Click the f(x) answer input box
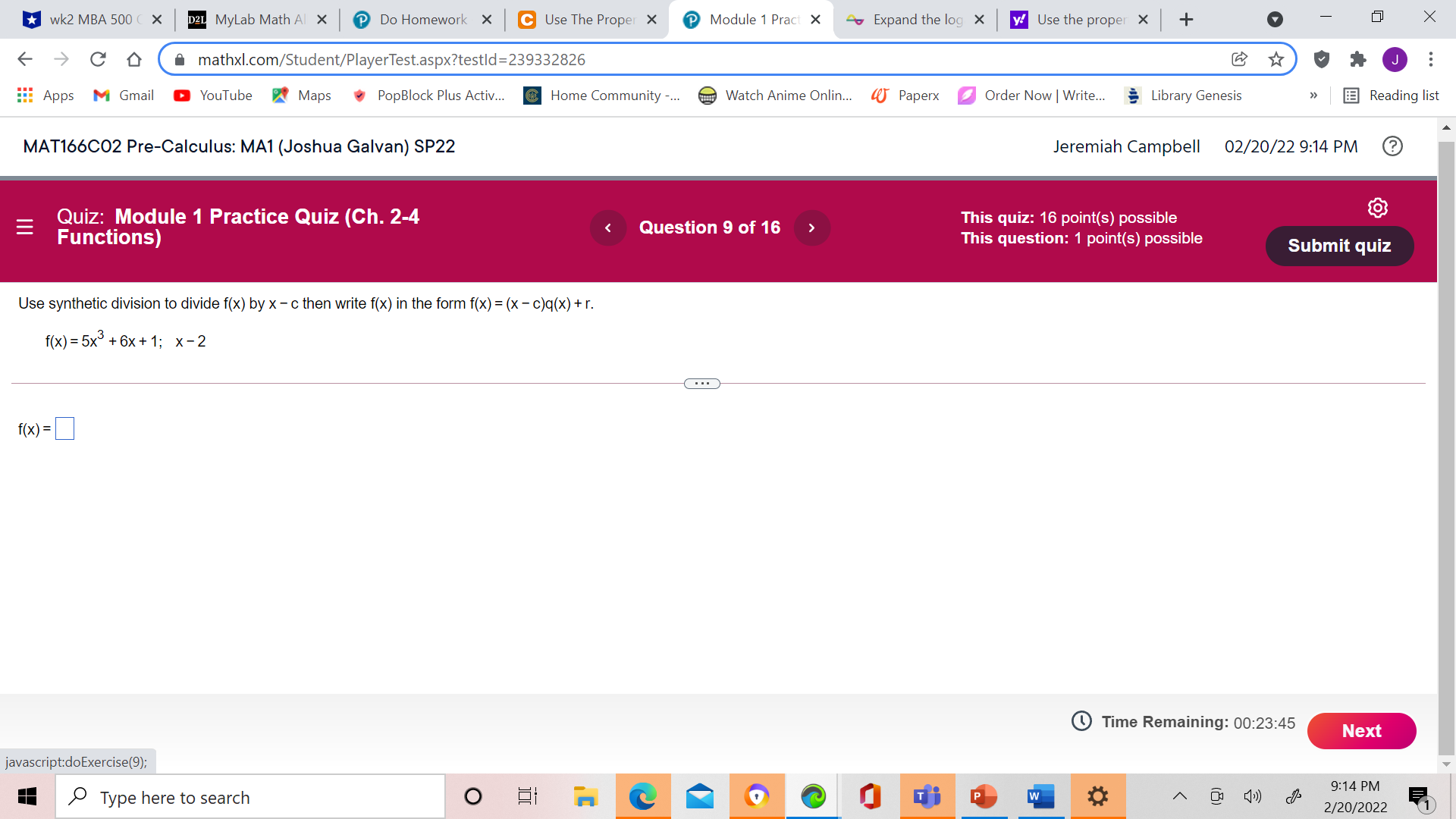 point(65,428)
